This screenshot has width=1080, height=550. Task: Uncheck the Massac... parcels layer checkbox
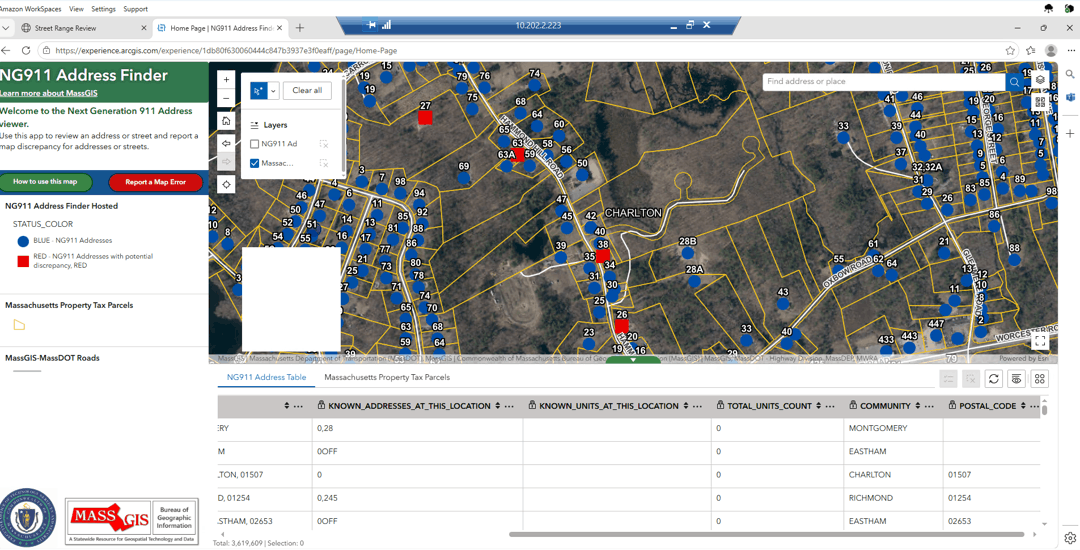click(x=254, y=163)
